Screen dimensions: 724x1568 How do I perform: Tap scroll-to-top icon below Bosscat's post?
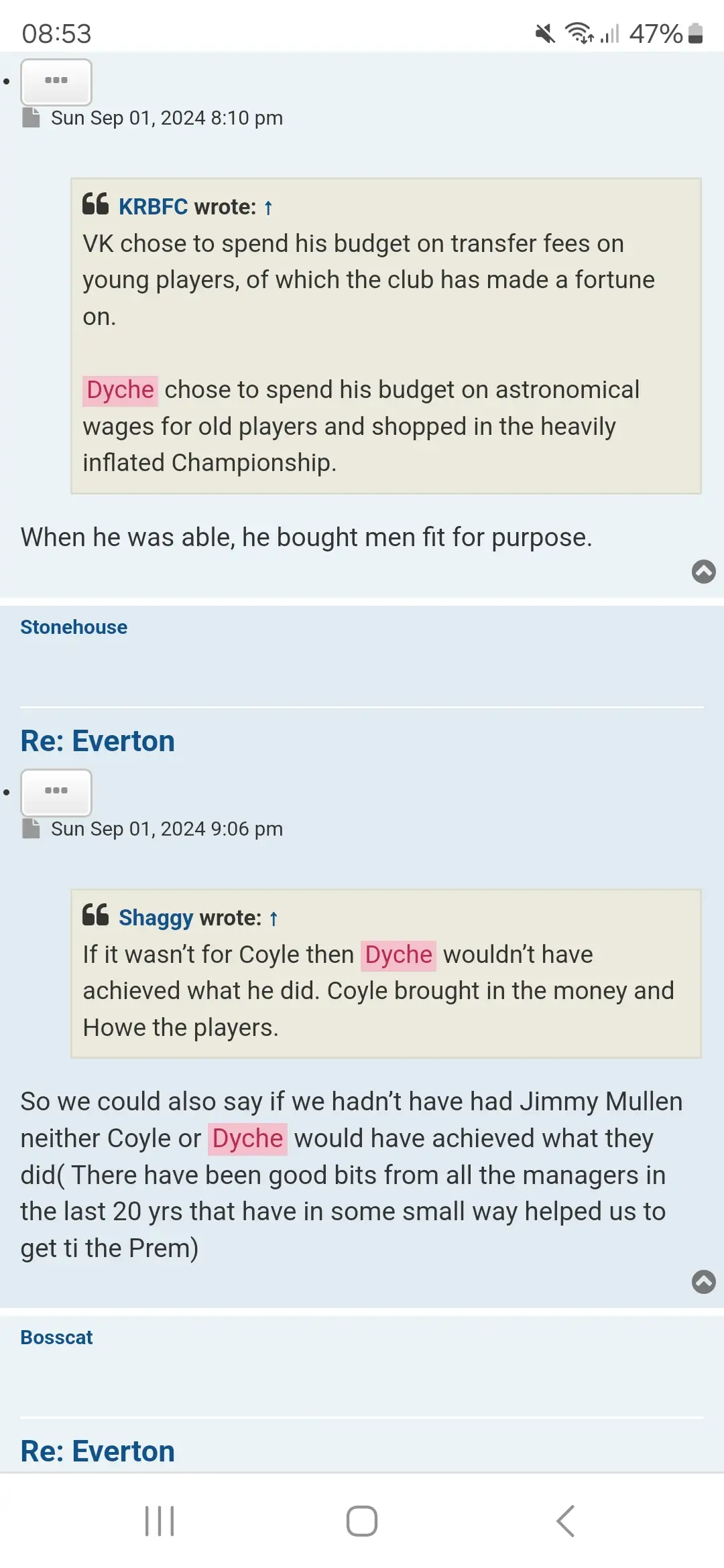click(x=703, y=1282)
